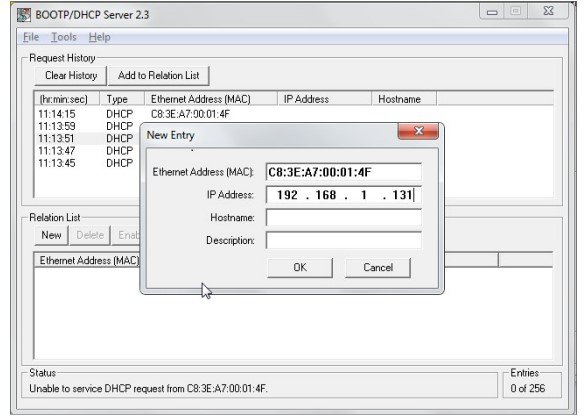Select the 11:13:47 request history row
Image resolution: width=586 pixels, height=419 pixels.
87,151
